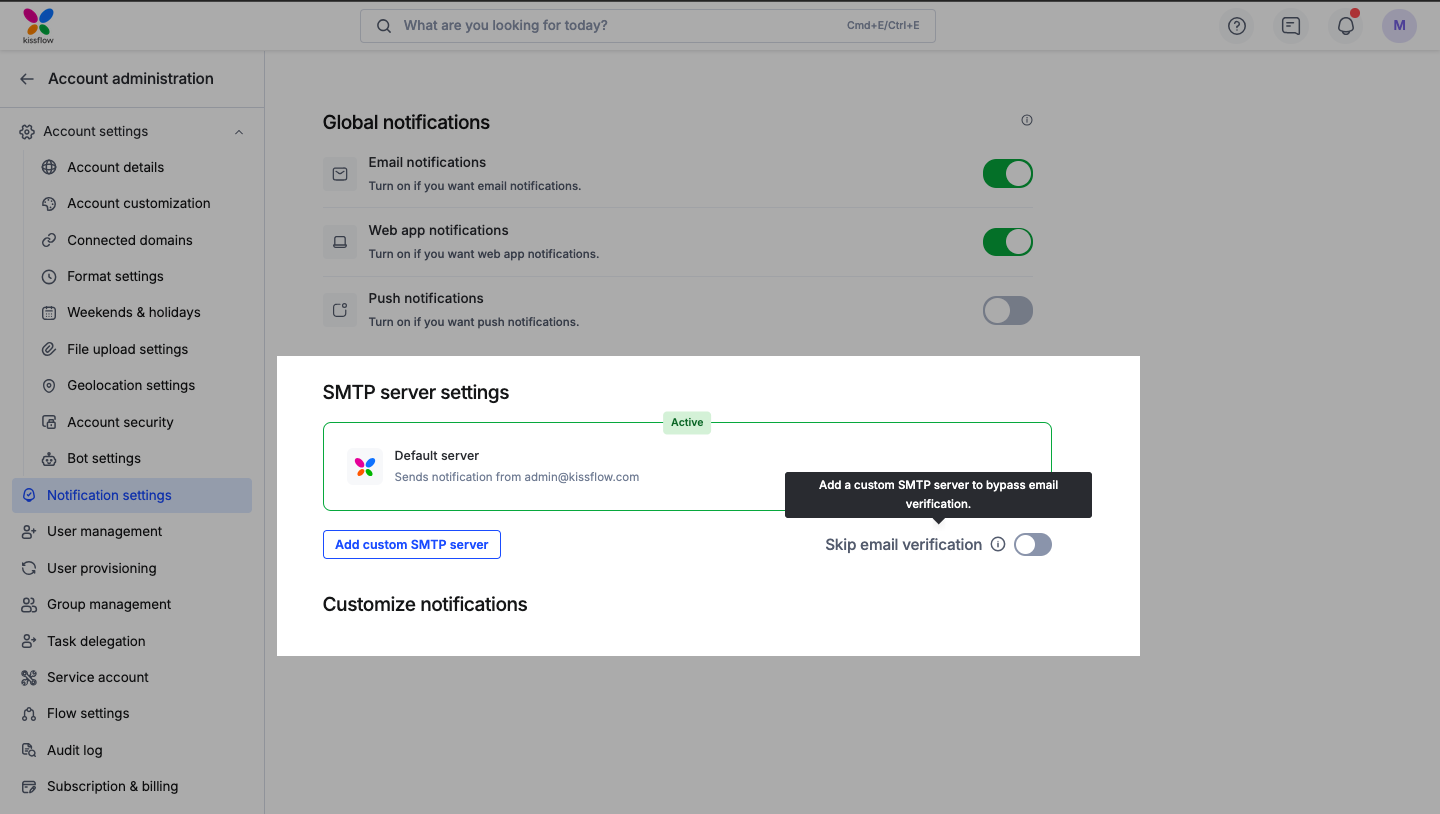Click the Push notifications icon
Viewport: 1440px width, 814px height.
pos(340,310)
